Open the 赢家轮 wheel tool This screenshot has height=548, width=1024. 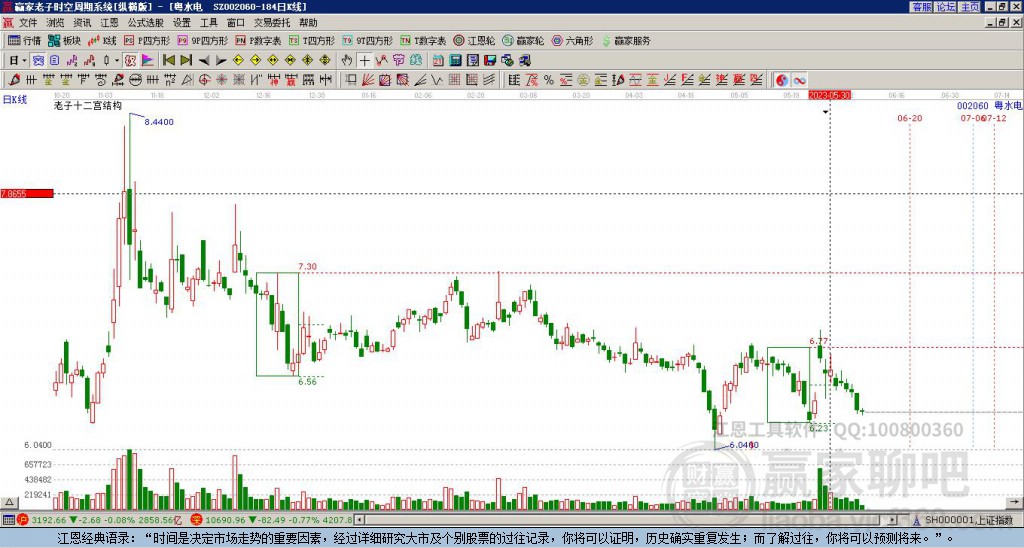tap(523, 40)
